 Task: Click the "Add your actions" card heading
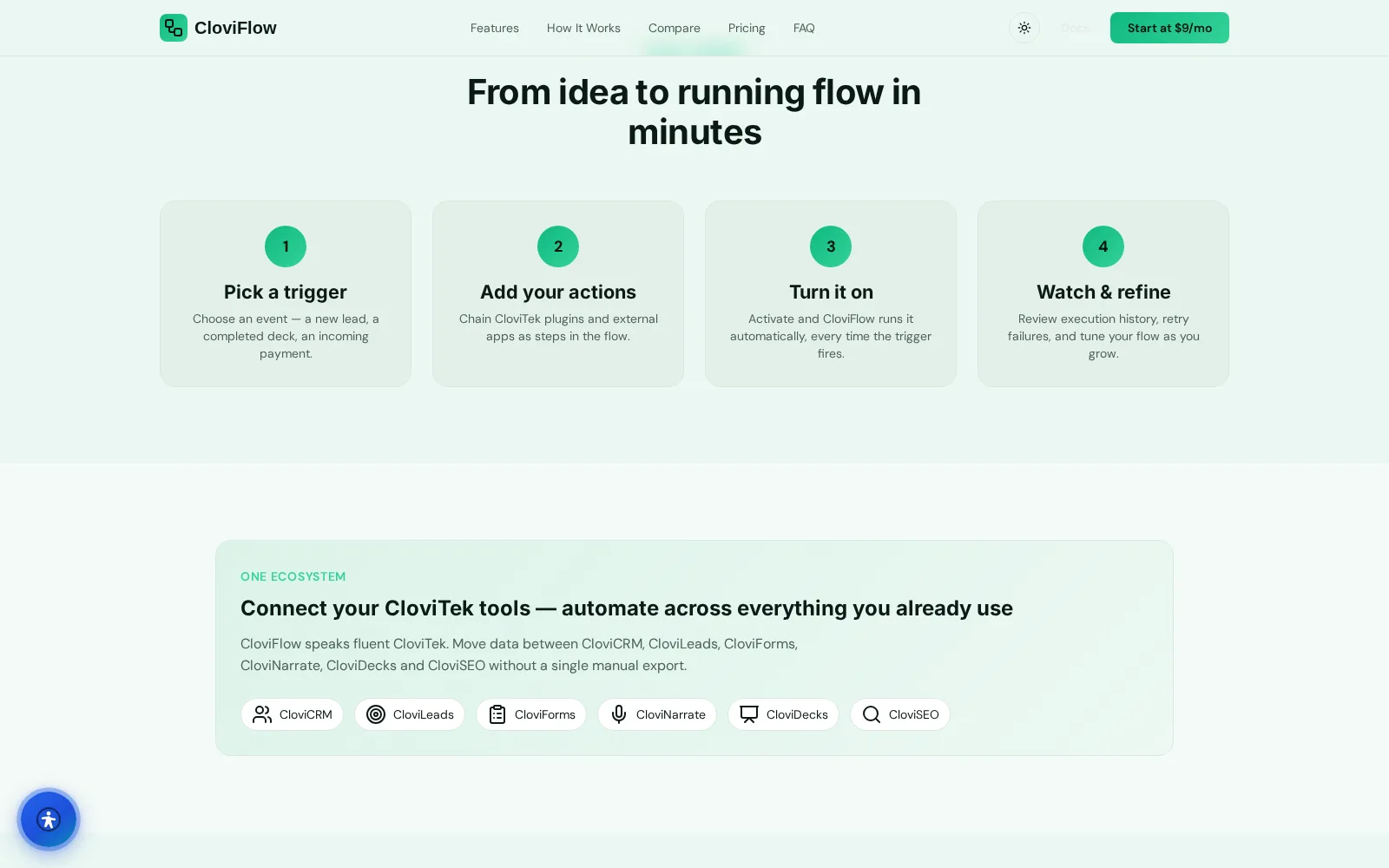pyautogui.click(x=558, y=292)
